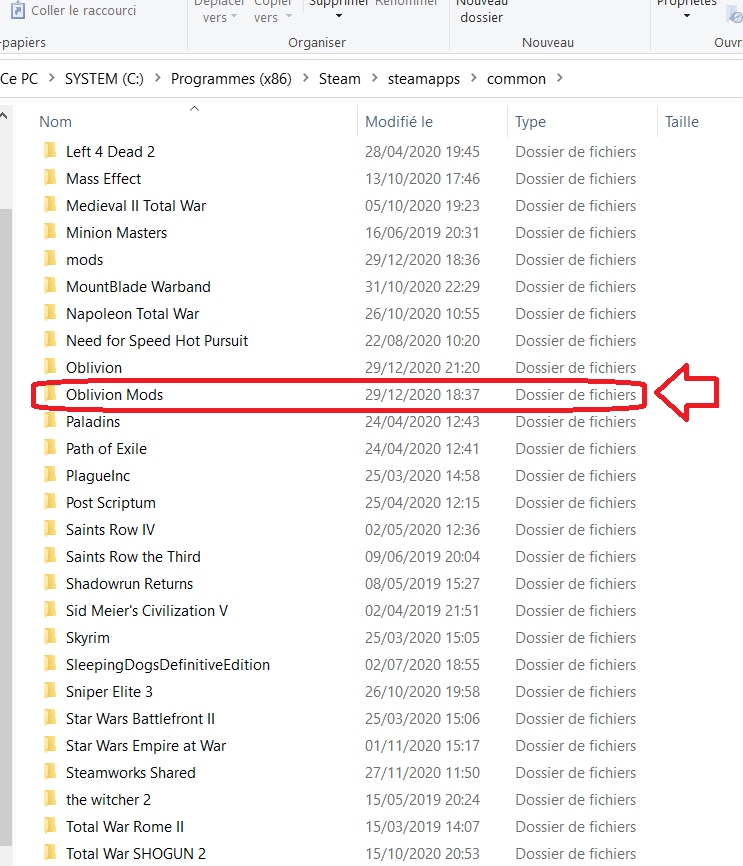Click the Coller le raccourci paste icon
The height and width of the screenshot is (866, 743).
18,10
